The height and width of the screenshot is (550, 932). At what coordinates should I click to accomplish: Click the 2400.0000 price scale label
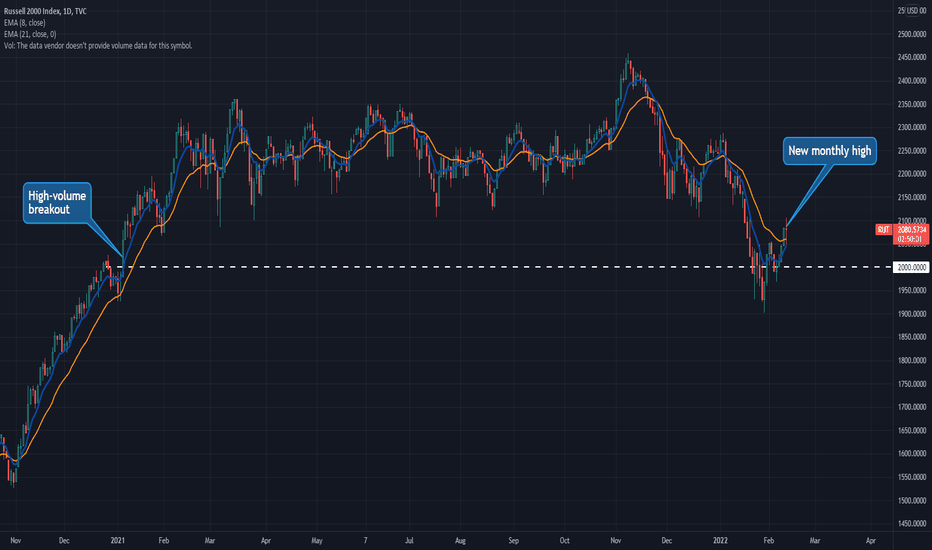pos(912,80)
